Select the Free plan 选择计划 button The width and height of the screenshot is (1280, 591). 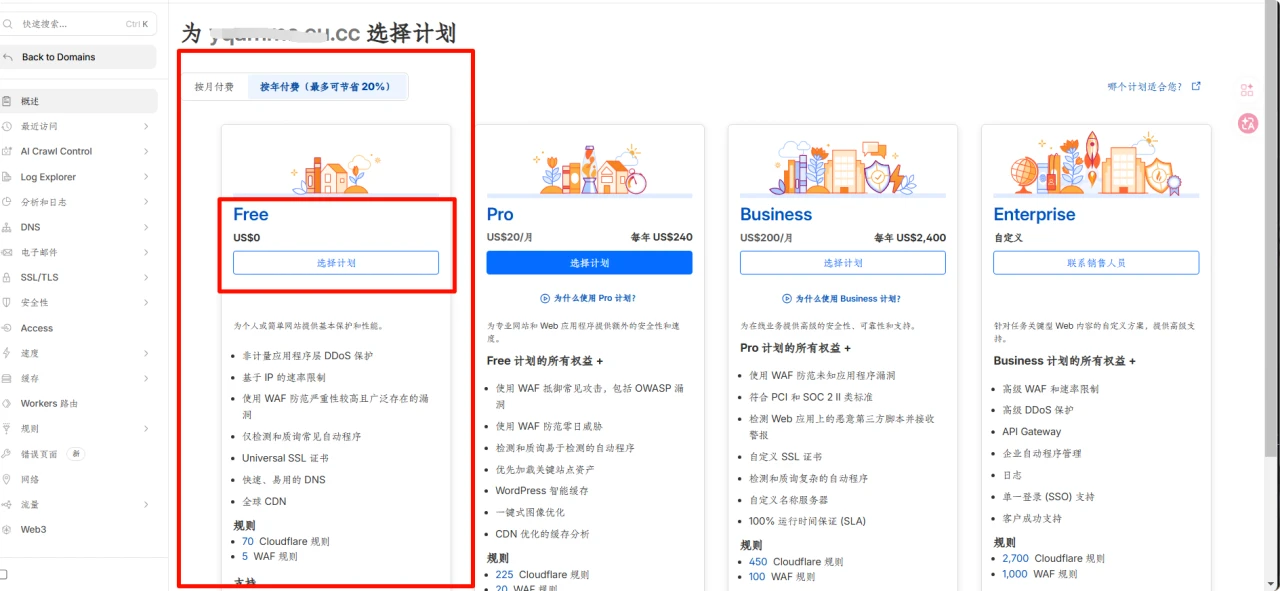coord(336,263)
